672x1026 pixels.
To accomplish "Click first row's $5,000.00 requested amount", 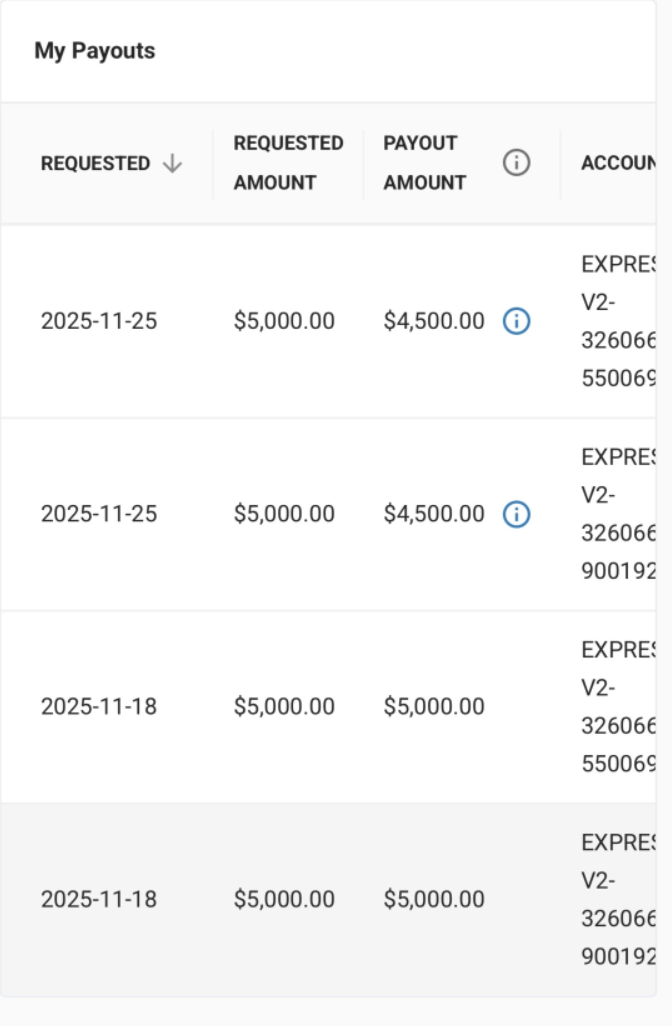I will click(x=284, y=321).
